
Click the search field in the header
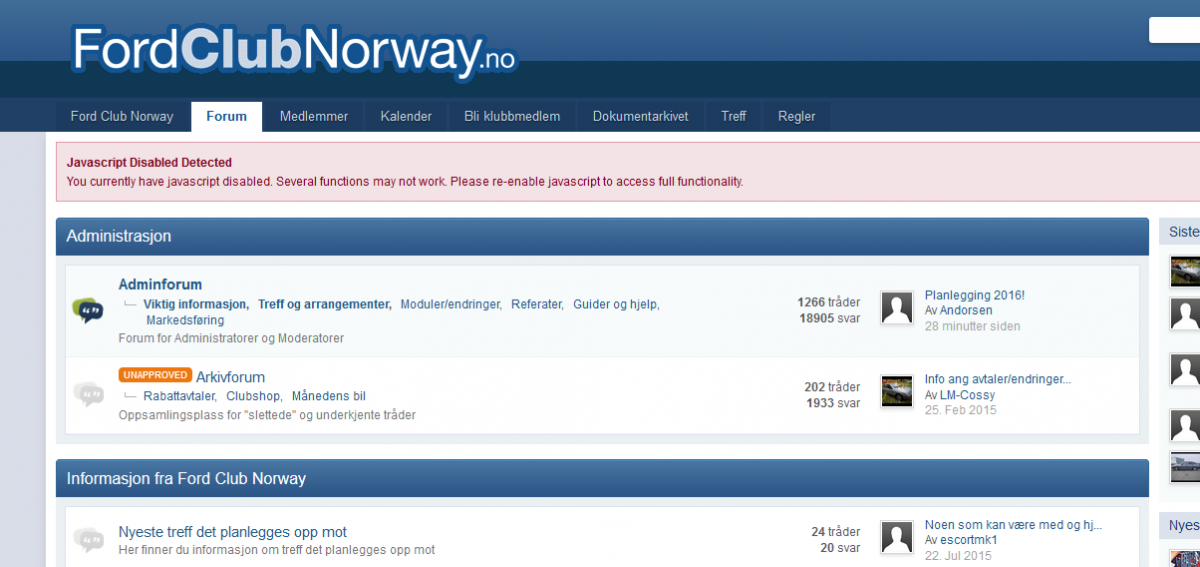[x=1174, y=30]
